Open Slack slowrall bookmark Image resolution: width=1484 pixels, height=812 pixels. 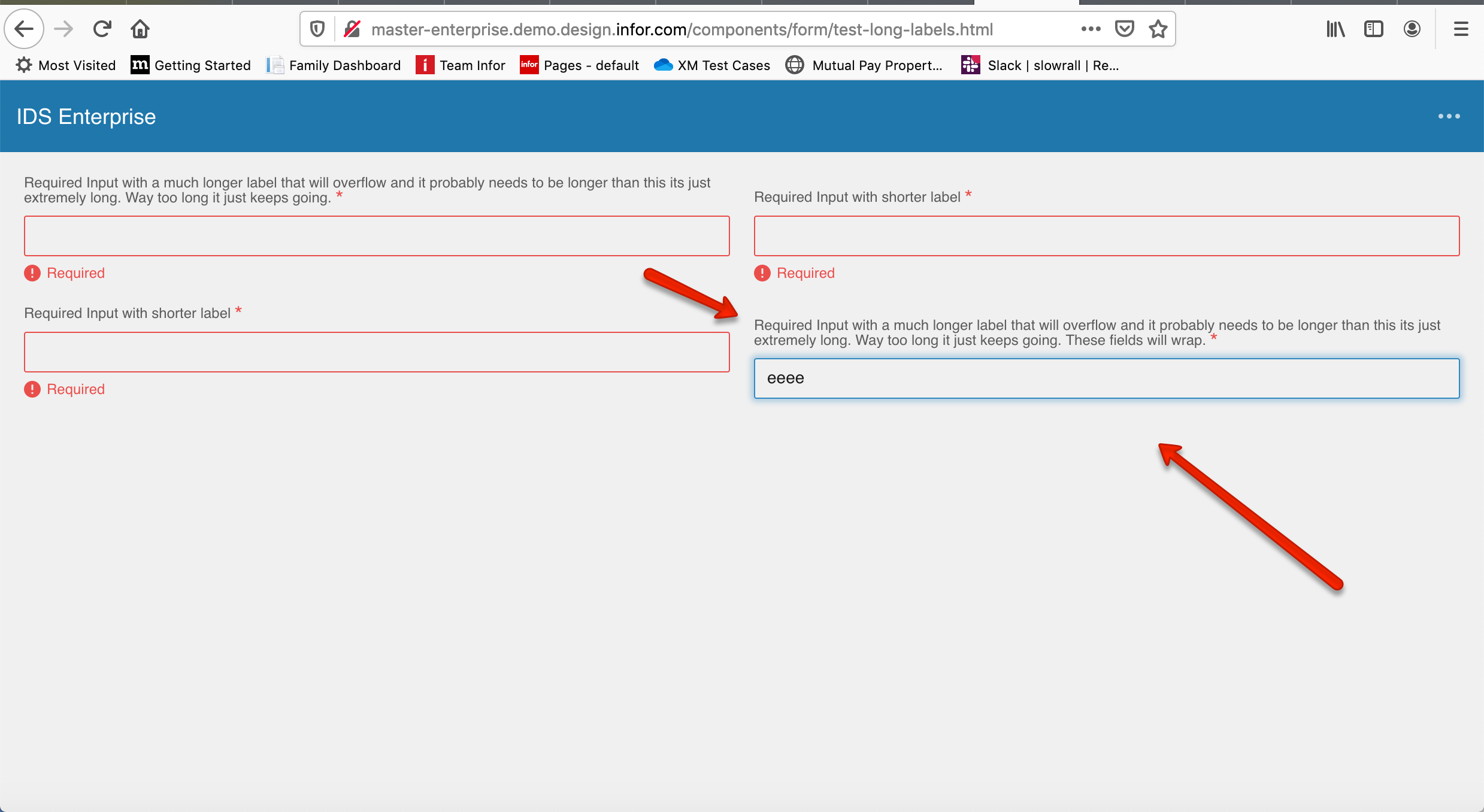coord(1040,65)
